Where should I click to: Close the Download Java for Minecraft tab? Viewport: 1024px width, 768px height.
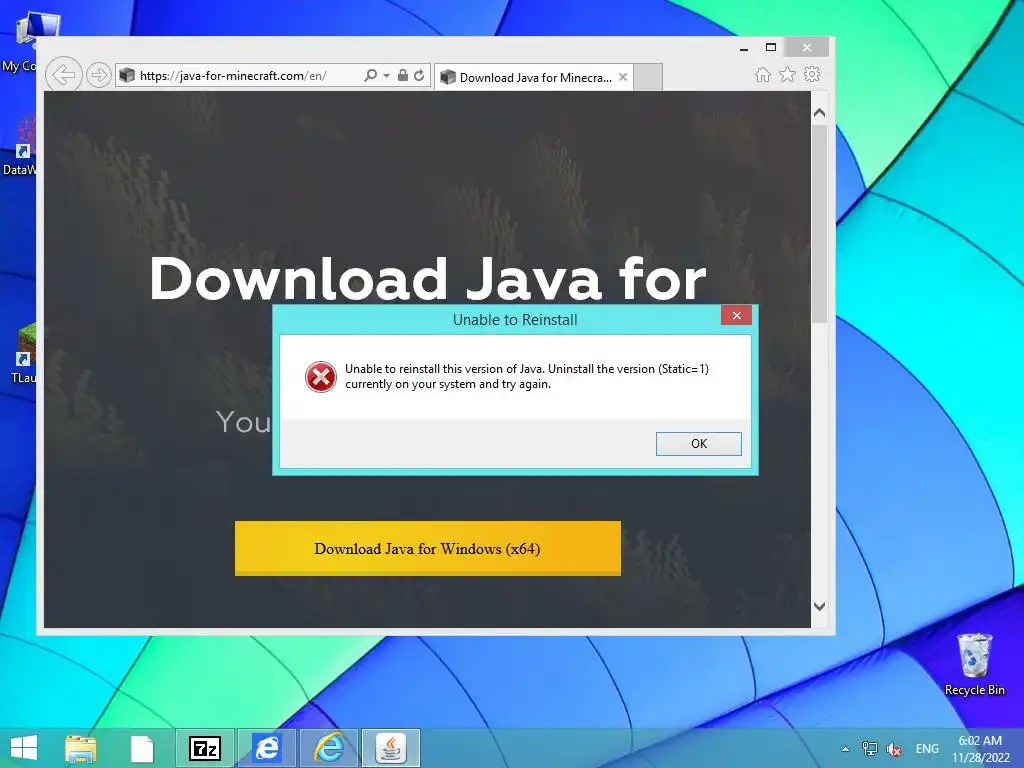(623, 77)
